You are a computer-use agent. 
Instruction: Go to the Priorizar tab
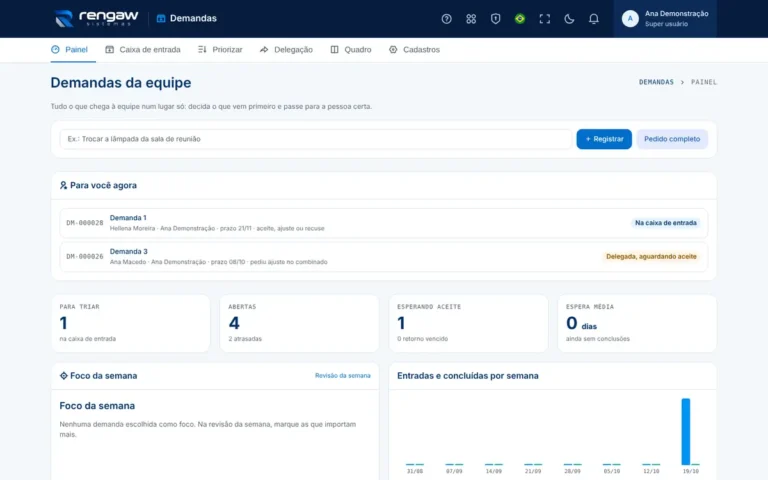(x=220, y=49)
